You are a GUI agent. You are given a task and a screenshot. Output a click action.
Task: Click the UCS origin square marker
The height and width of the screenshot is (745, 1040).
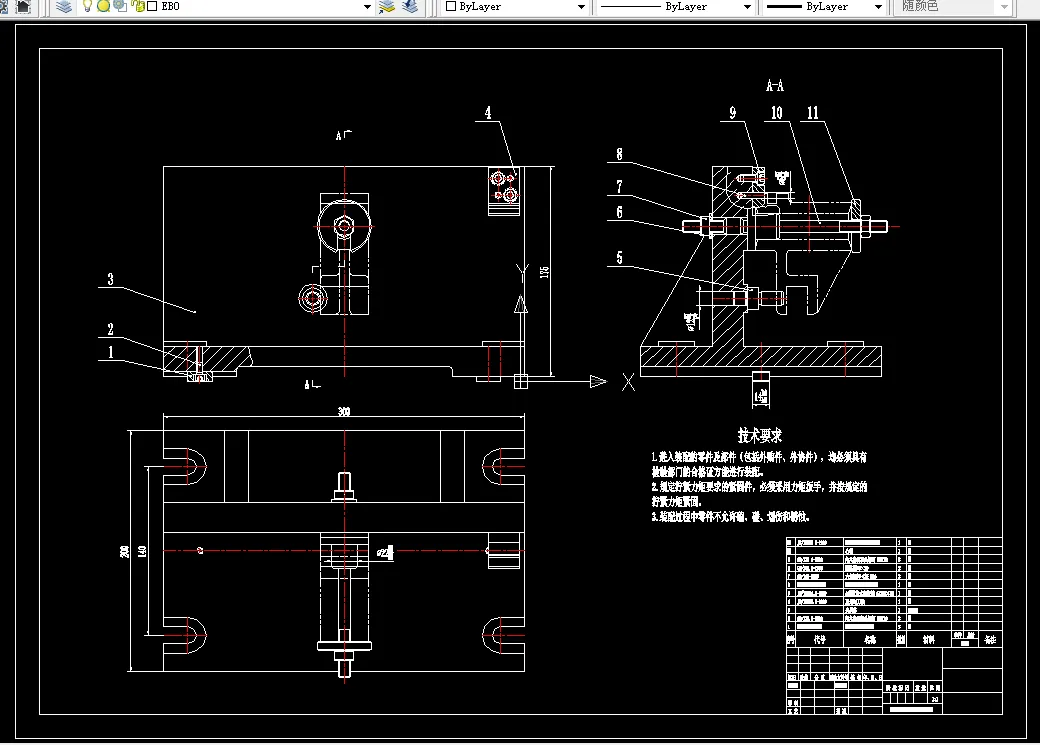tap(521, 381)
